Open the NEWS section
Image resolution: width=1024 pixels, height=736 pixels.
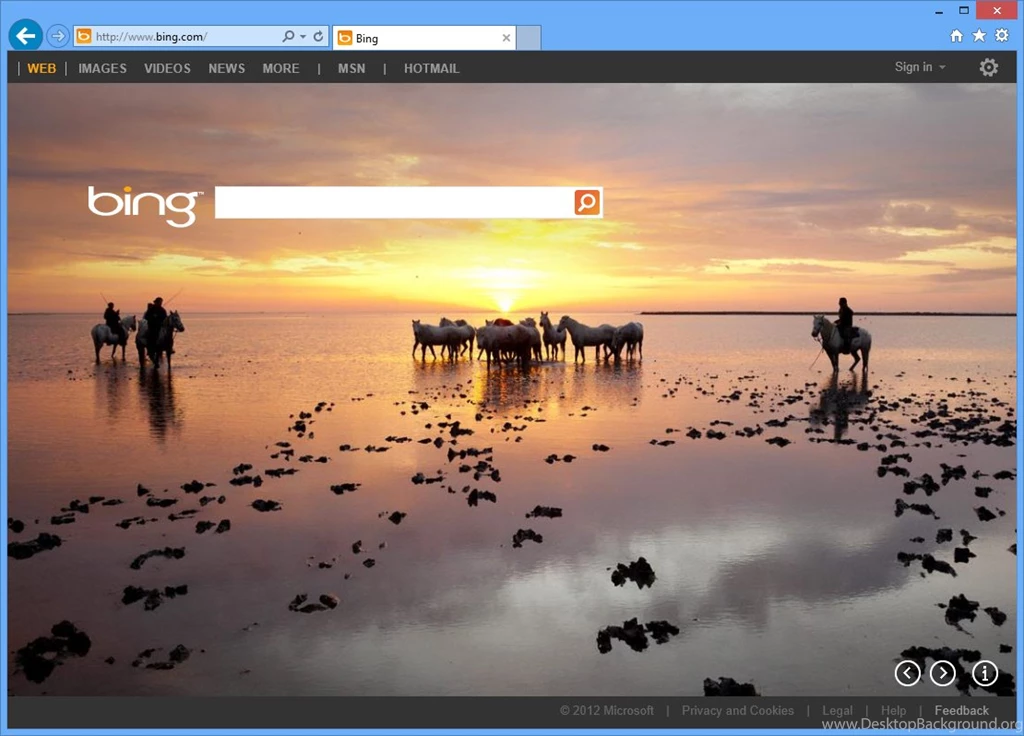click(x=226, y=68)
